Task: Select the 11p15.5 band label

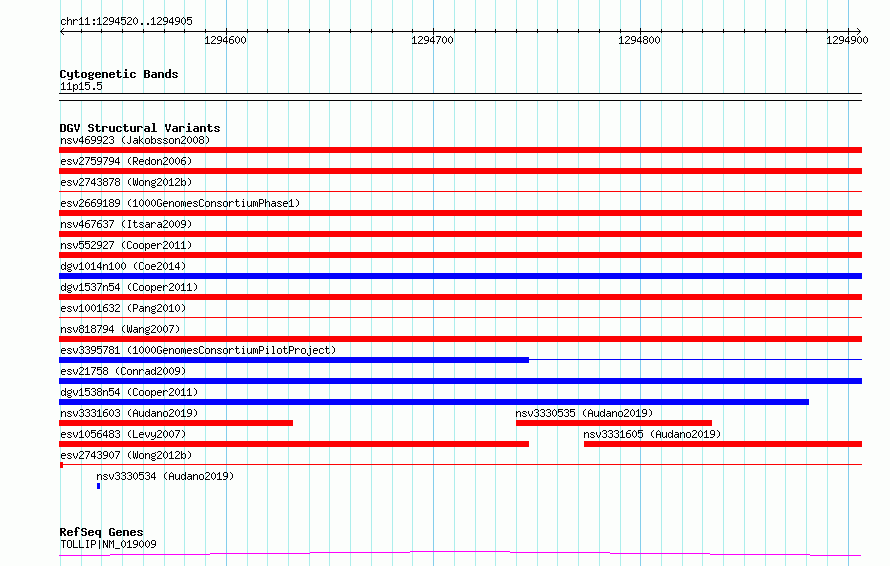Action: 81,86
